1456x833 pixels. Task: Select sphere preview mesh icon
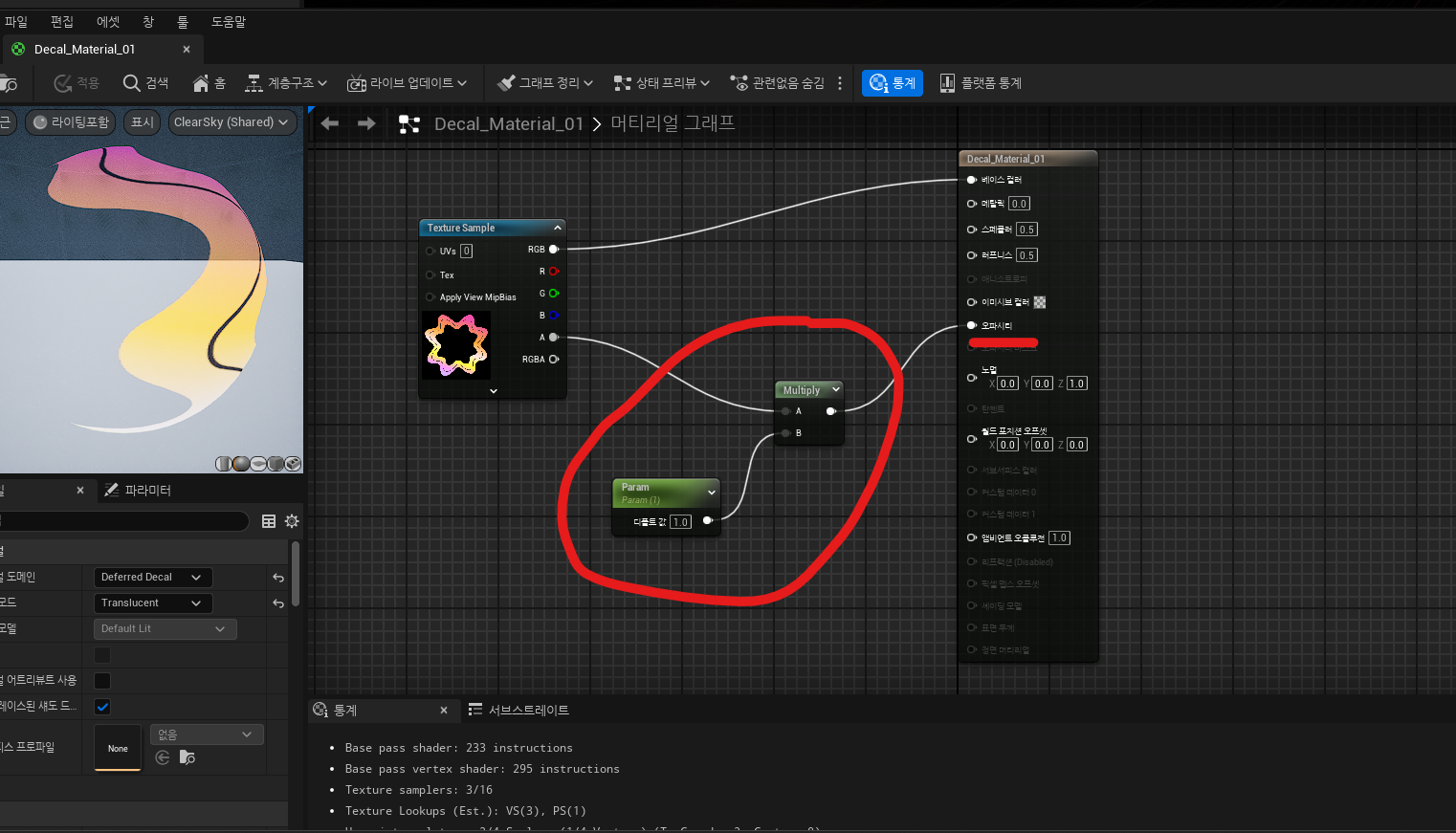click(x=241, y=464)
